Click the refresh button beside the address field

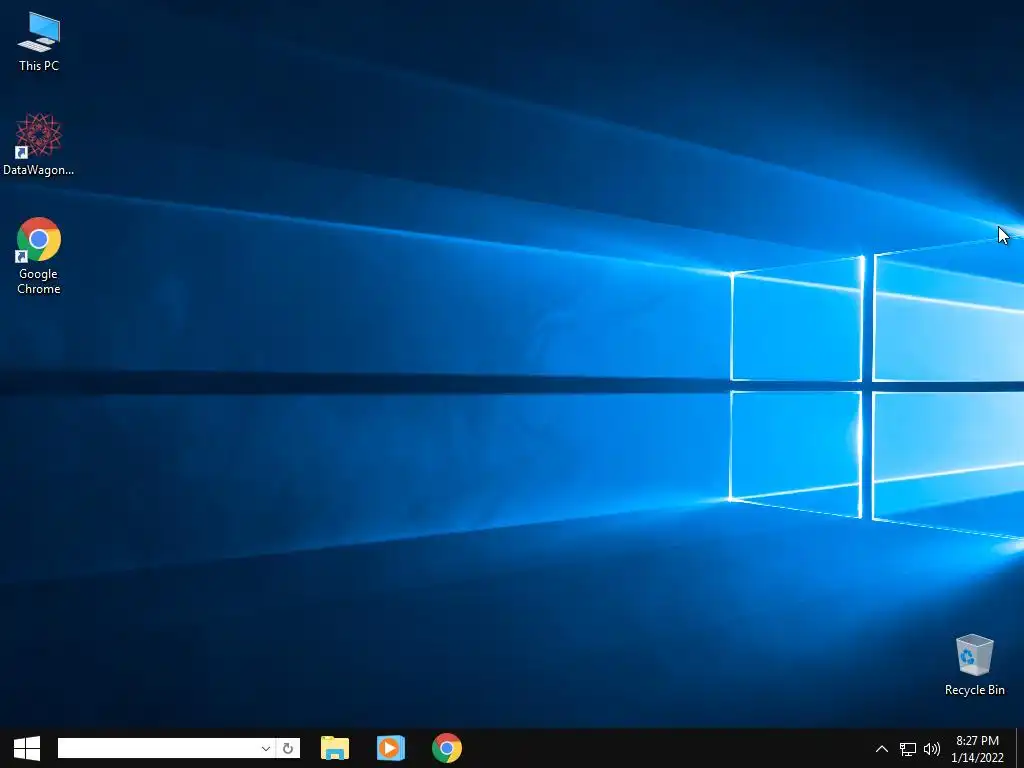click(x=288, y=748)
